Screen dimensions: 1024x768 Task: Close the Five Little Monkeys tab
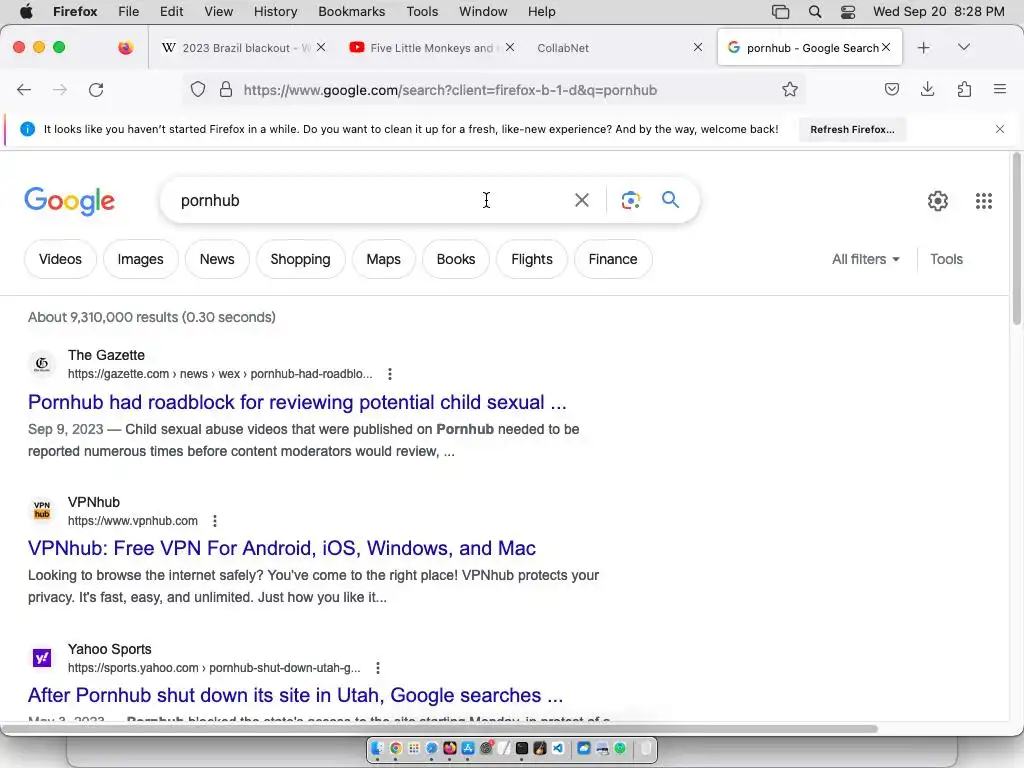(x=510, y=47)
